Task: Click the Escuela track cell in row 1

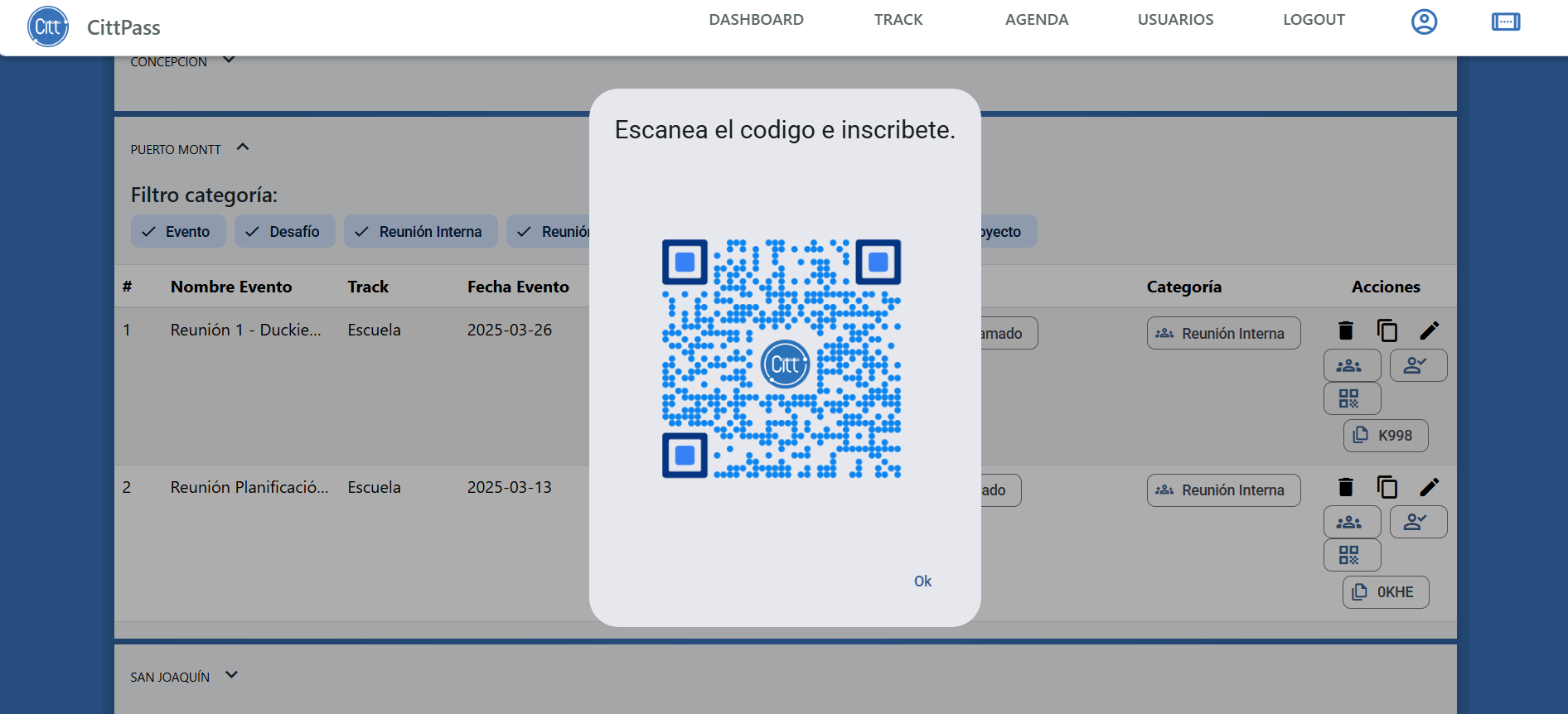Action: pyautogui.click(x=374, y=330)
